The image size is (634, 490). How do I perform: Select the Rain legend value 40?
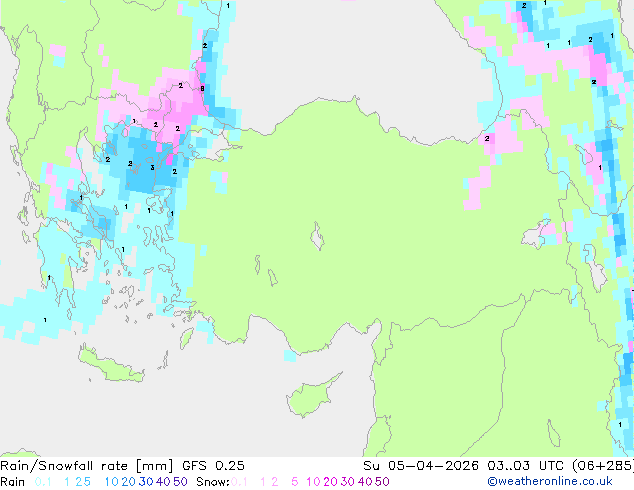163,482
